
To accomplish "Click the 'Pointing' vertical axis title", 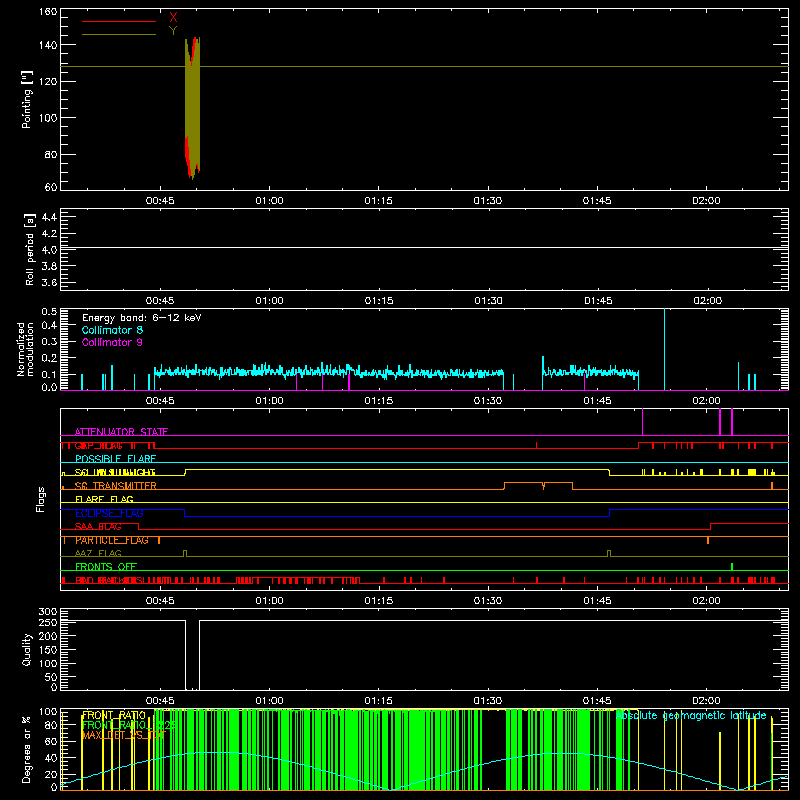I will [27, 99].
